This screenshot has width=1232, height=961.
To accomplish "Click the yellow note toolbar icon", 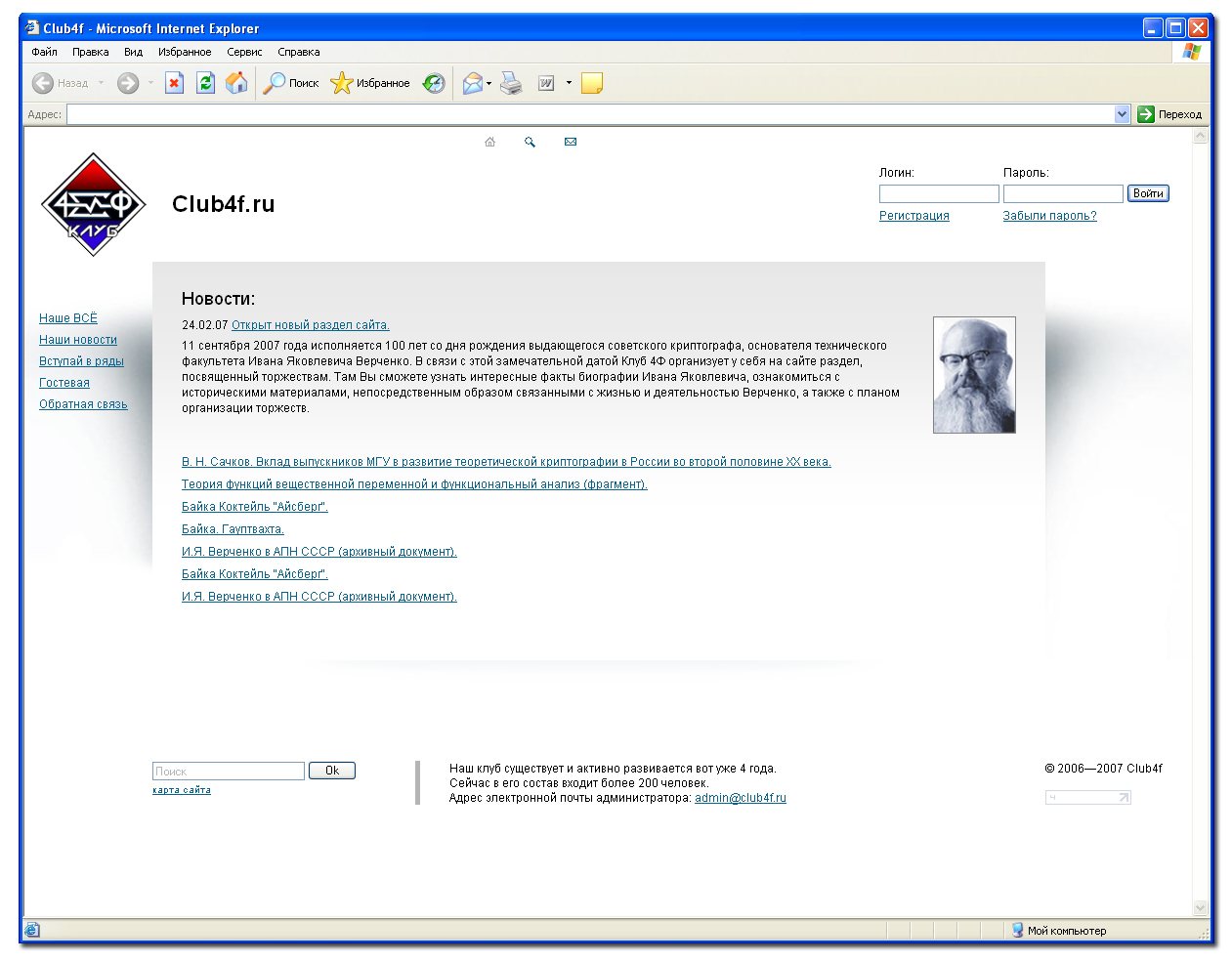I will 592,83.
